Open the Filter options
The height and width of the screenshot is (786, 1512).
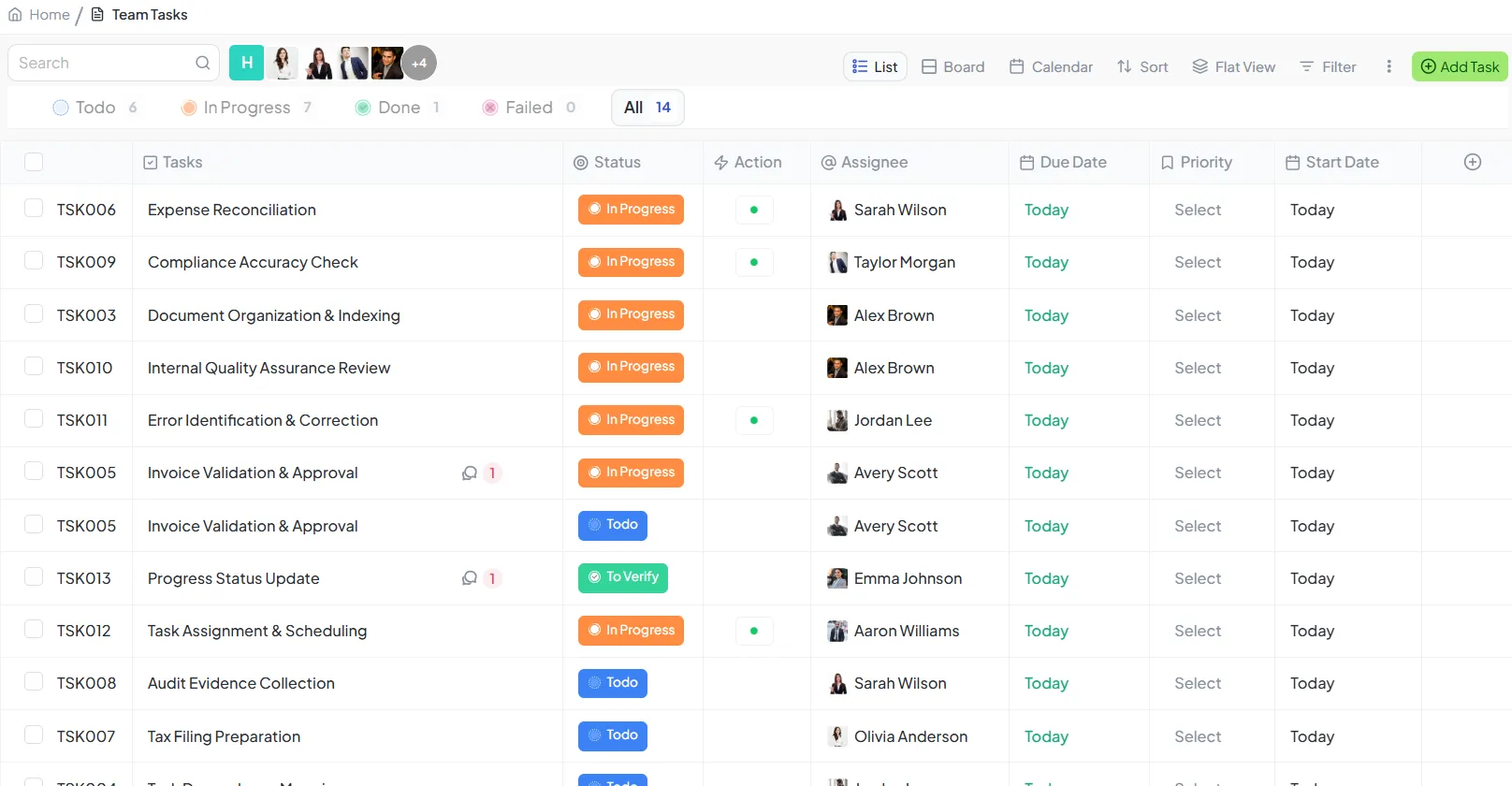[x=1328, y=66]
